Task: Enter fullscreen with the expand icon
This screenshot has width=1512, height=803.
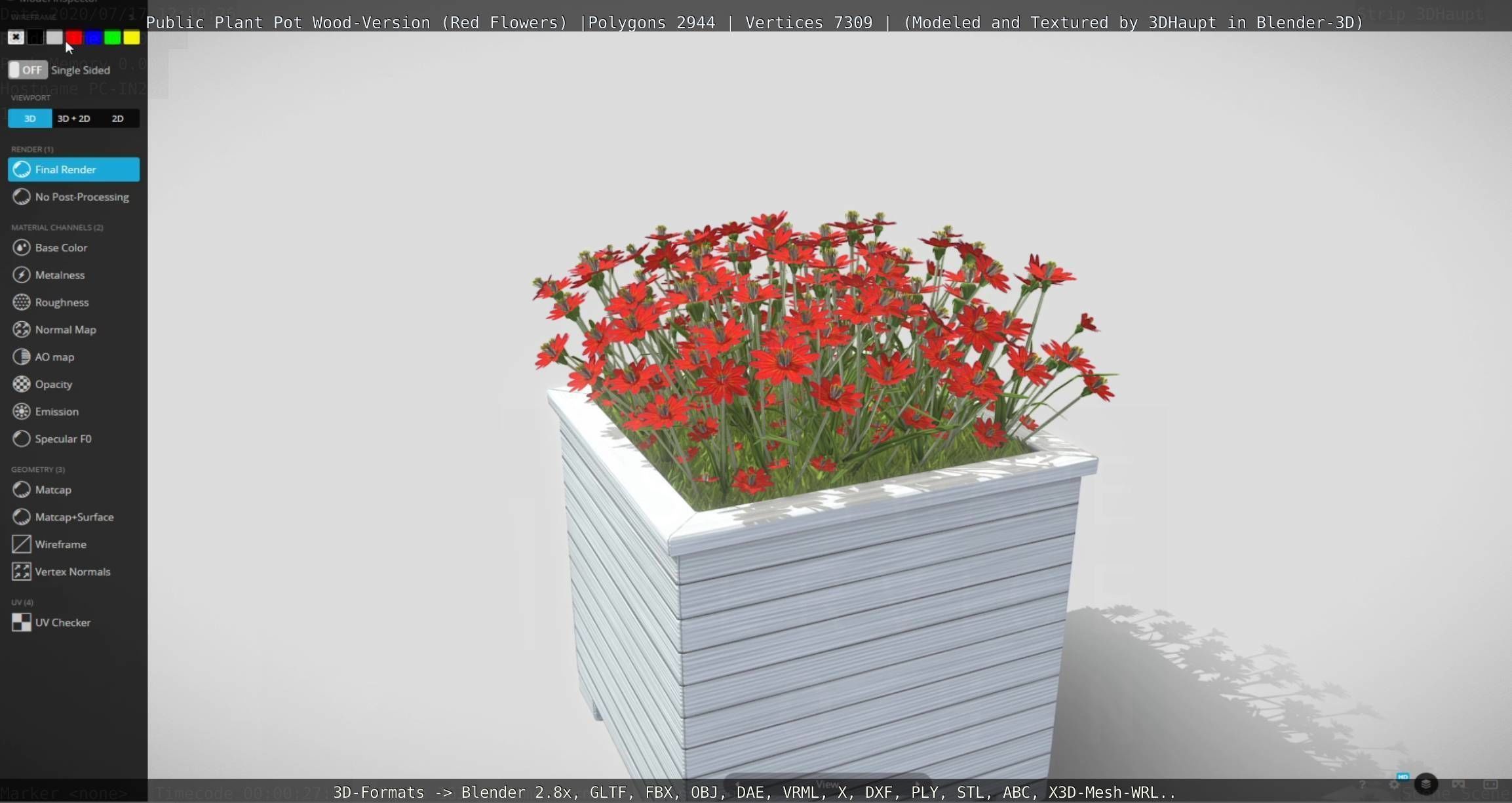Action: pos(1490,785)
